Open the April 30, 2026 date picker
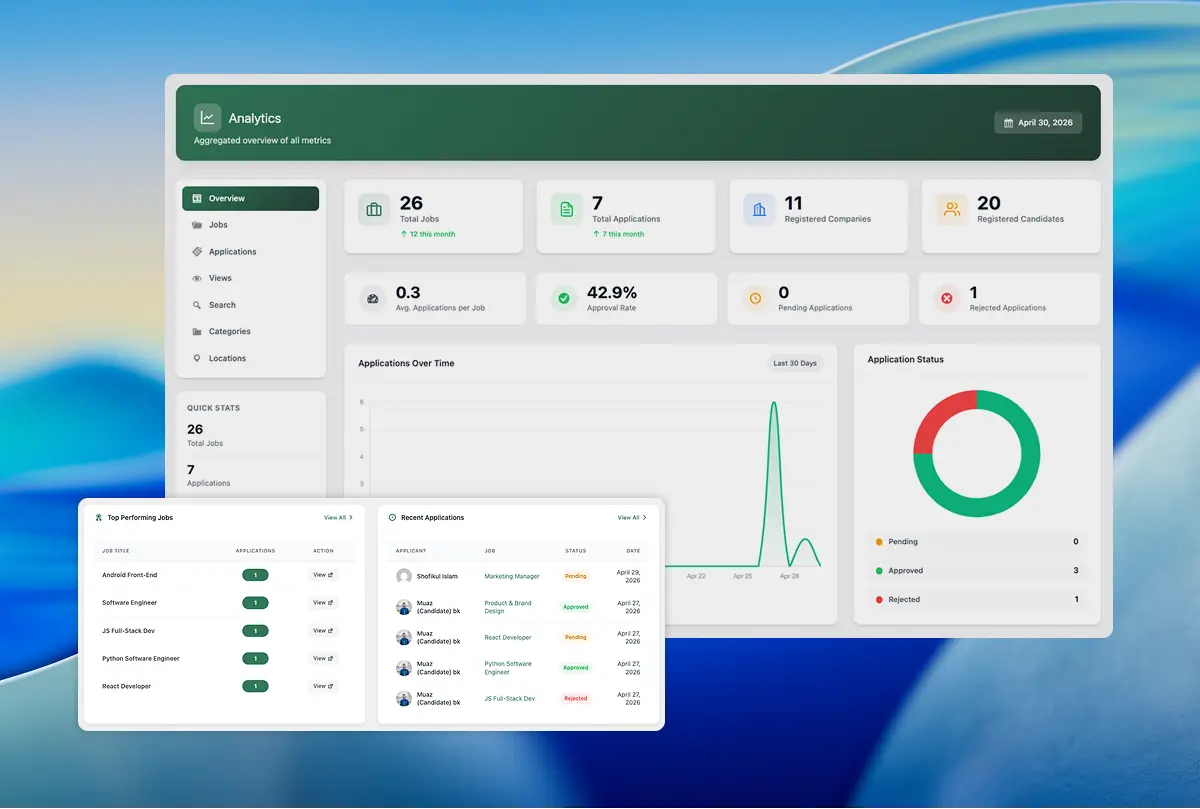The image size is (1200, 809). coord(1038,123)
